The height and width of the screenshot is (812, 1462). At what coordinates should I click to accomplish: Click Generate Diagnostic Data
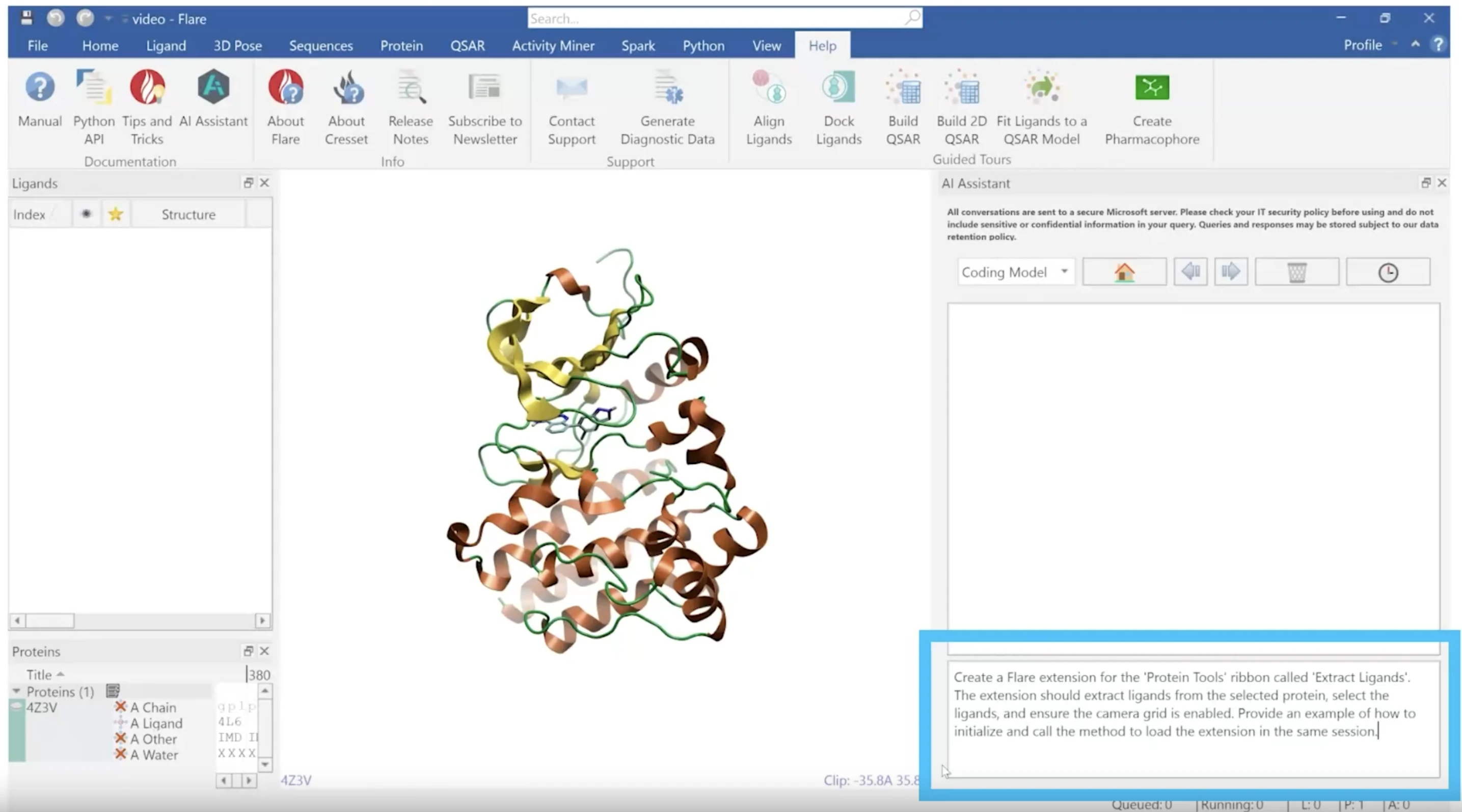[x=667, y=106]
